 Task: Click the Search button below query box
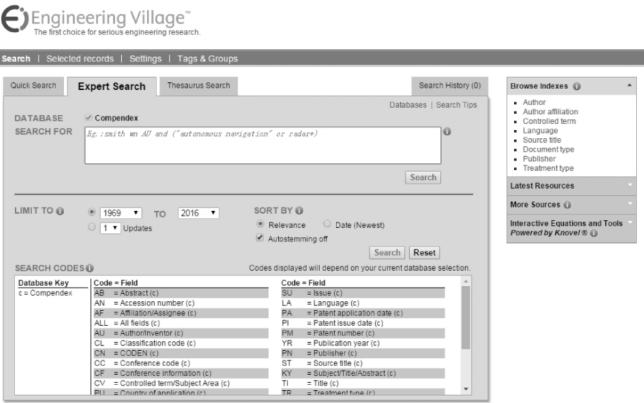[423, 177]
